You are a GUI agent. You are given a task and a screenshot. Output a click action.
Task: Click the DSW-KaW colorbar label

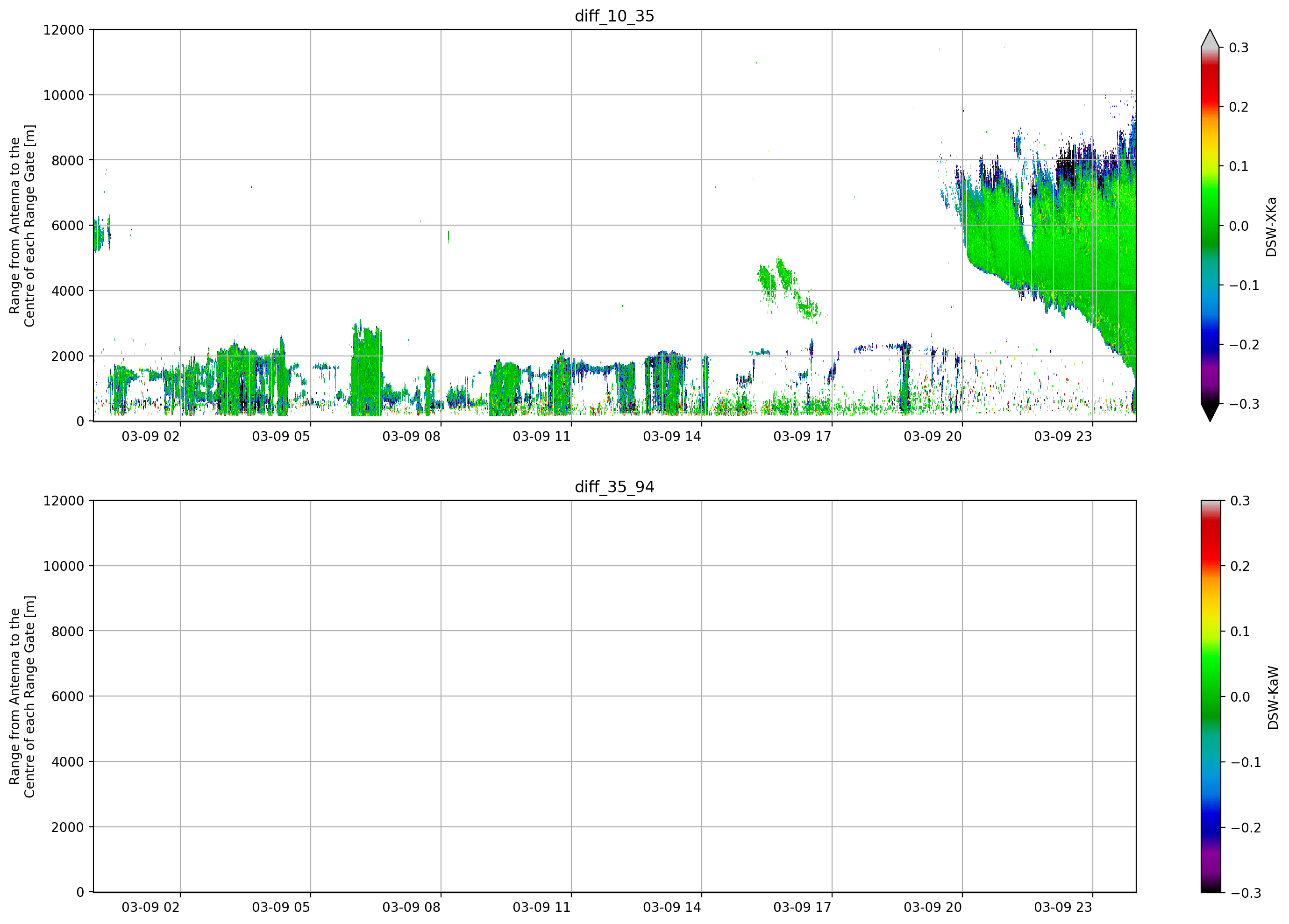click(x=1273, y=698)
